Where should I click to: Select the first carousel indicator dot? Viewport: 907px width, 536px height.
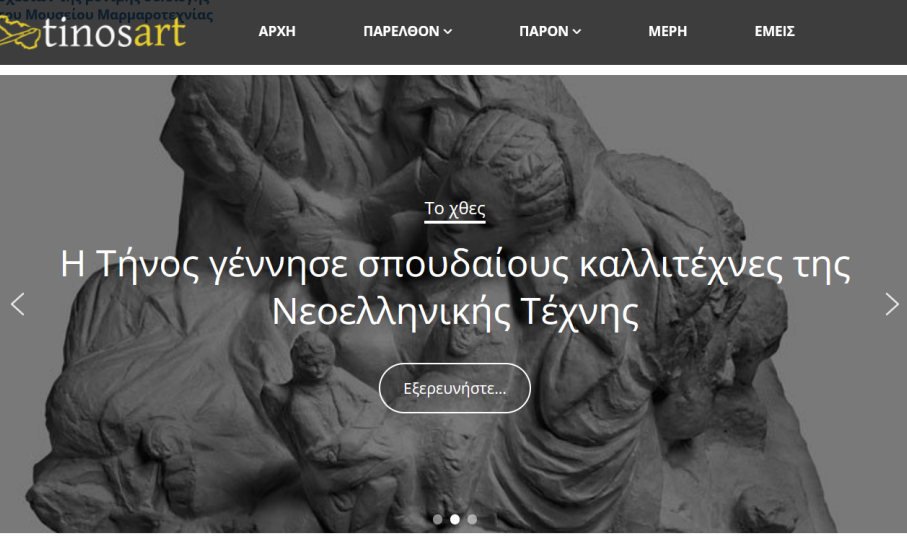pyautogui.click(x=437, y=519)
